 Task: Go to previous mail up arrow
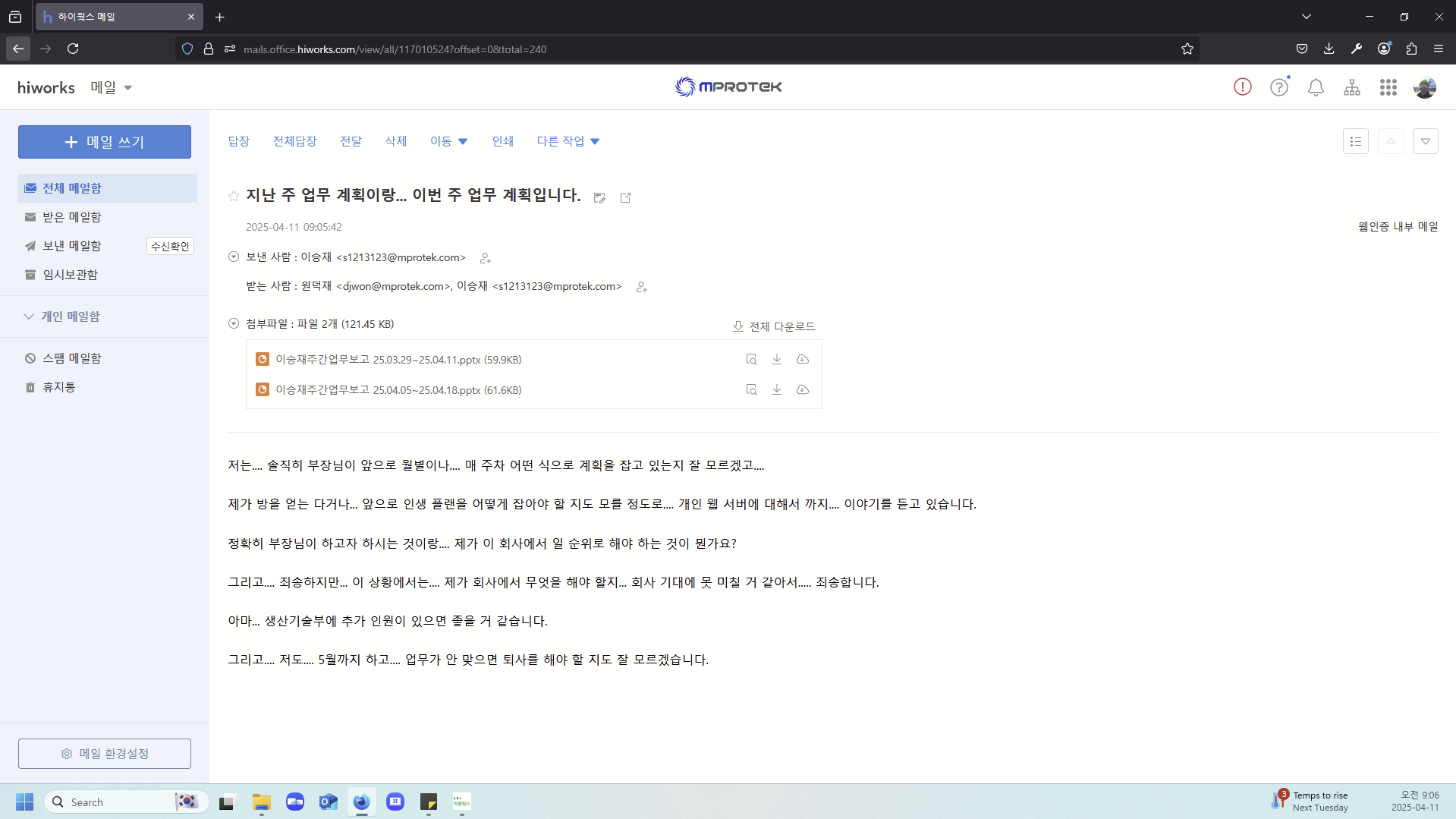point(1391,141)
